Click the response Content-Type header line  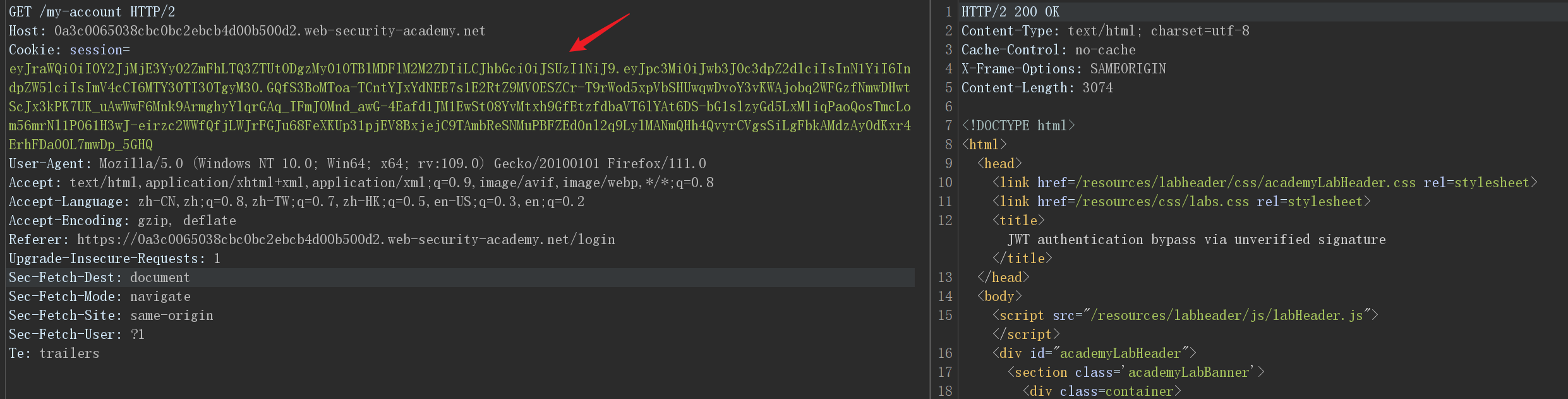(x=1106, y=30)
